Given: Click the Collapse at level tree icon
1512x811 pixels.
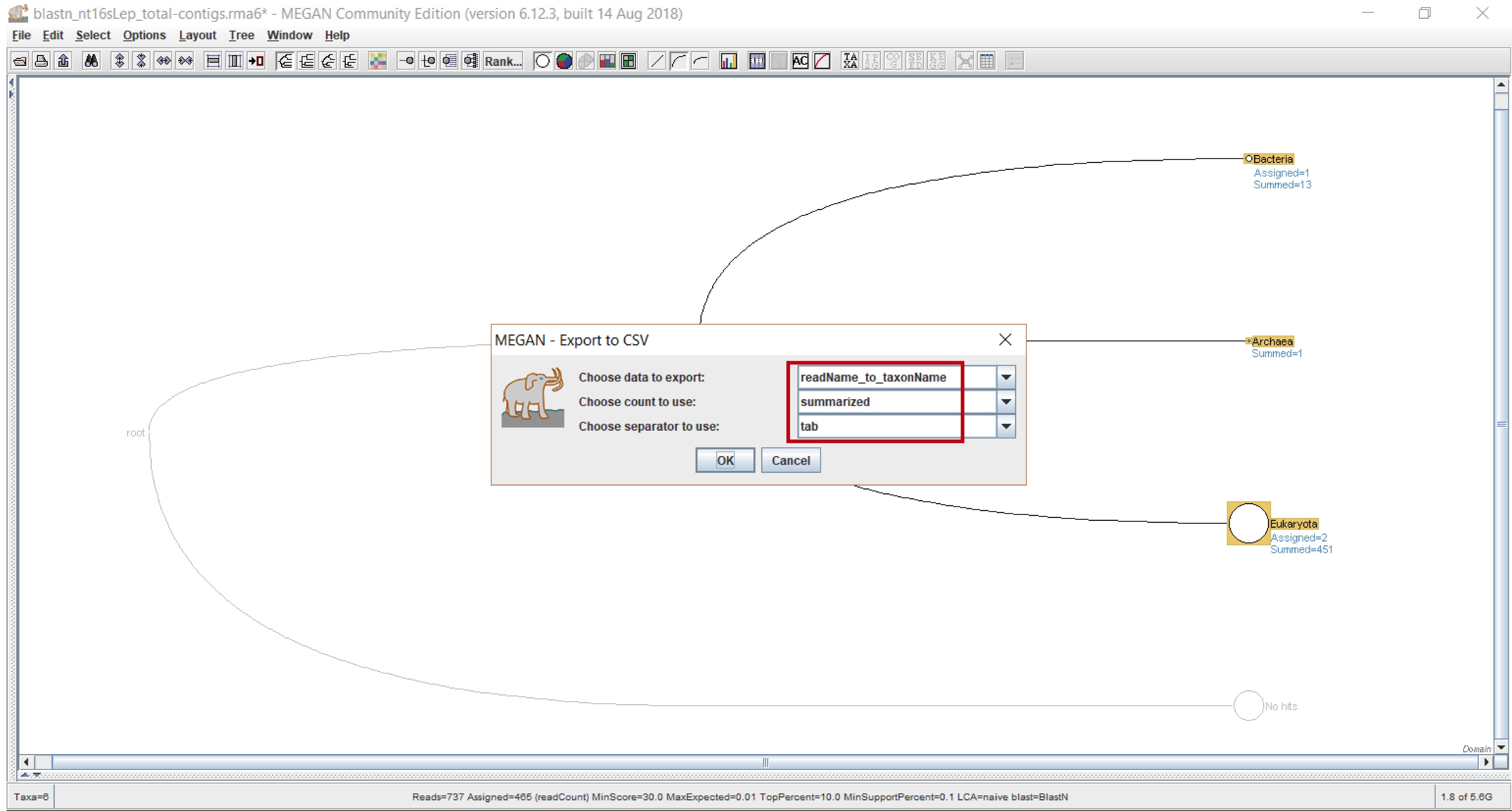Looking at the screenshot, I should pos(471,61).
